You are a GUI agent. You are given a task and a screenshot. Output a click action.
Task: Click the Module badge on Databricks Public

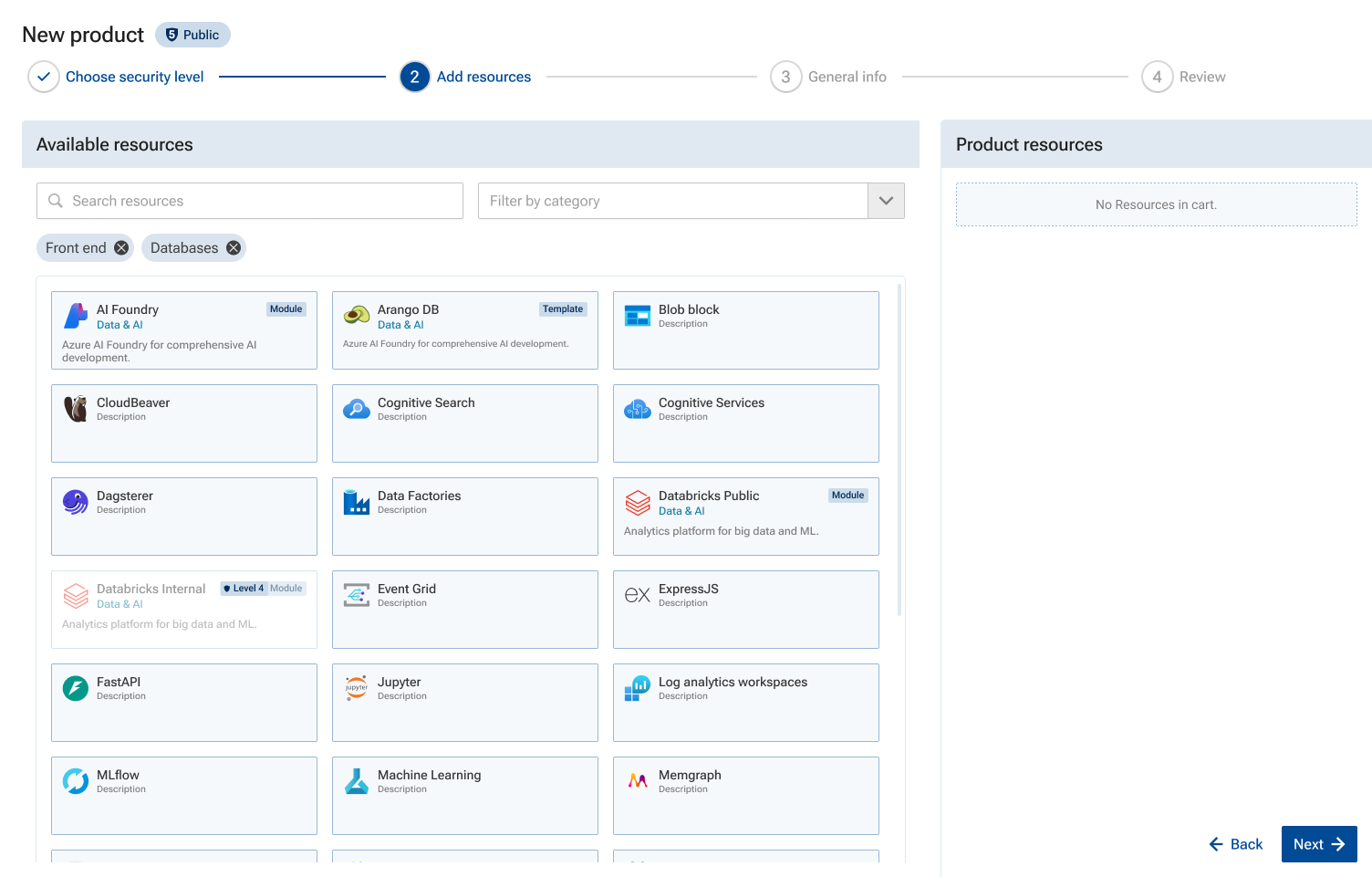[x=847, y=496]
